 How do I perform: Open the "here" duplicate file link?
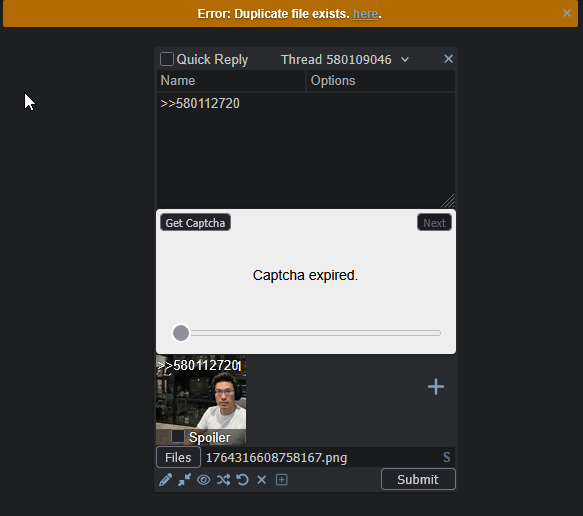tap(365, 14)
